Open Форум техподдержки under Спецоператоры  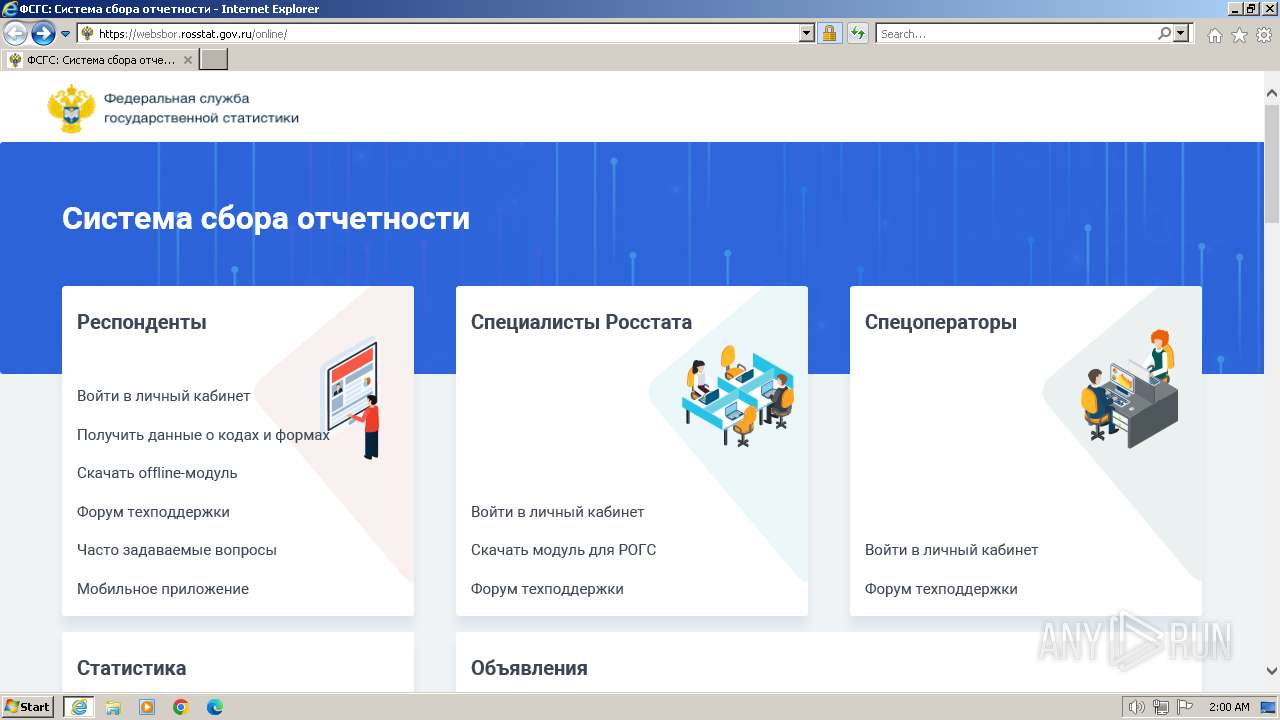(941, 589)
